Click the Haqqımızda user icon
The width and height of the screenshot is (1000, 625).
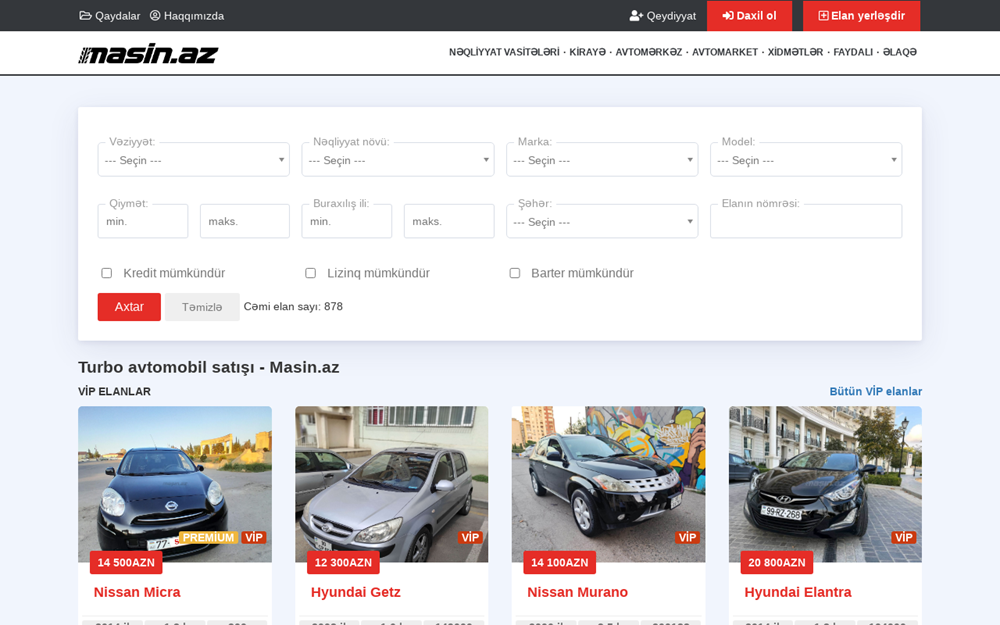click(155, 15)
